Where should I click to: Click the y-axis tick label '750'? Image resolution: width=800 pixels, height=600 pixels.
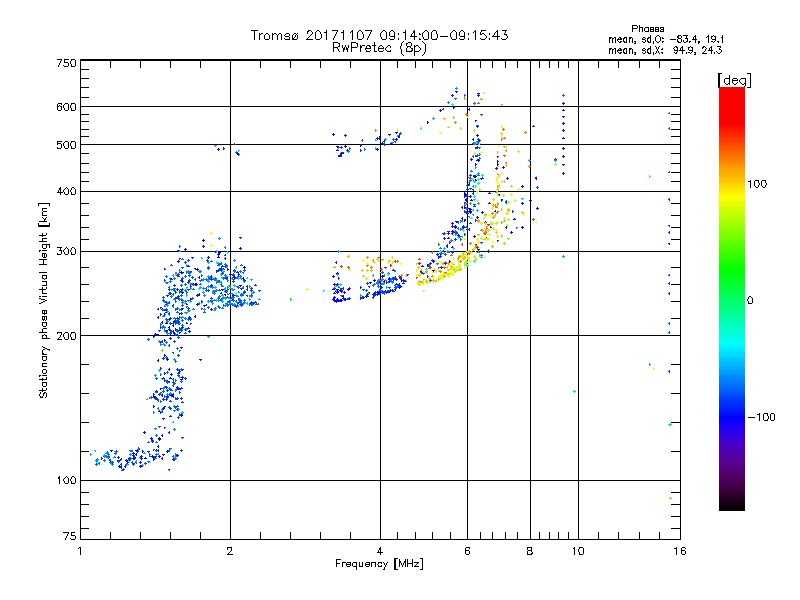(66, 64)
